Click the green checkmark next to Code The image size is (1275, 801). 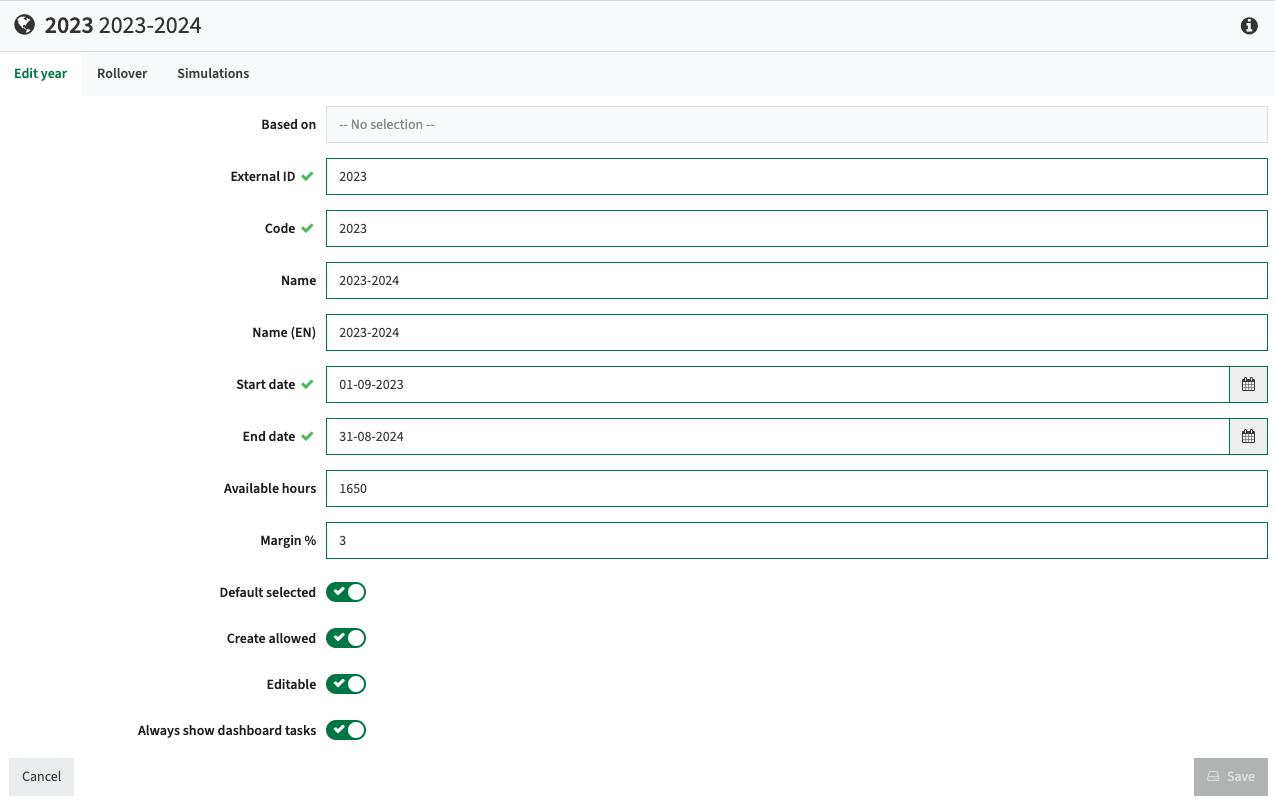(307, 228)
